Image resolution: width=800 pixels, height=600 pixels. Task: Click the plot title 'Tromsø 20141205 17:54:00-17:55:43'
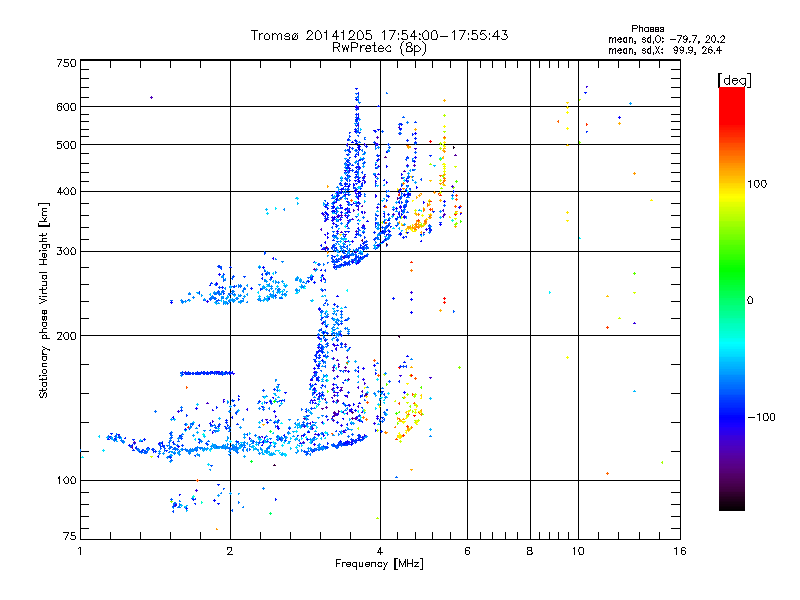point(379,35)
